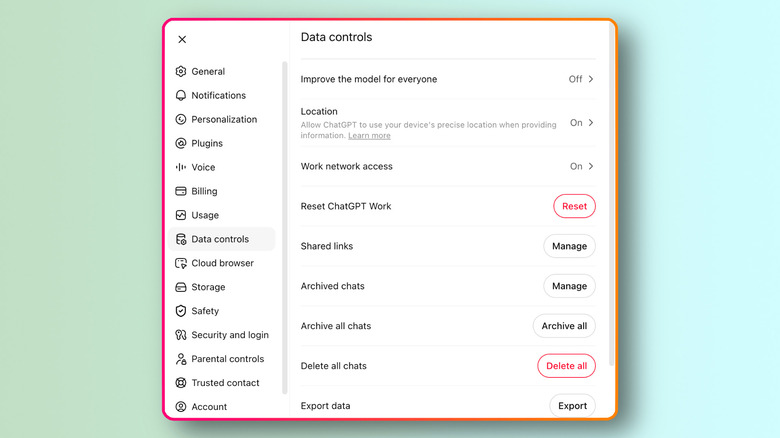Click the Security and login key icon
The image size is (780, 438).
point(181,334)
